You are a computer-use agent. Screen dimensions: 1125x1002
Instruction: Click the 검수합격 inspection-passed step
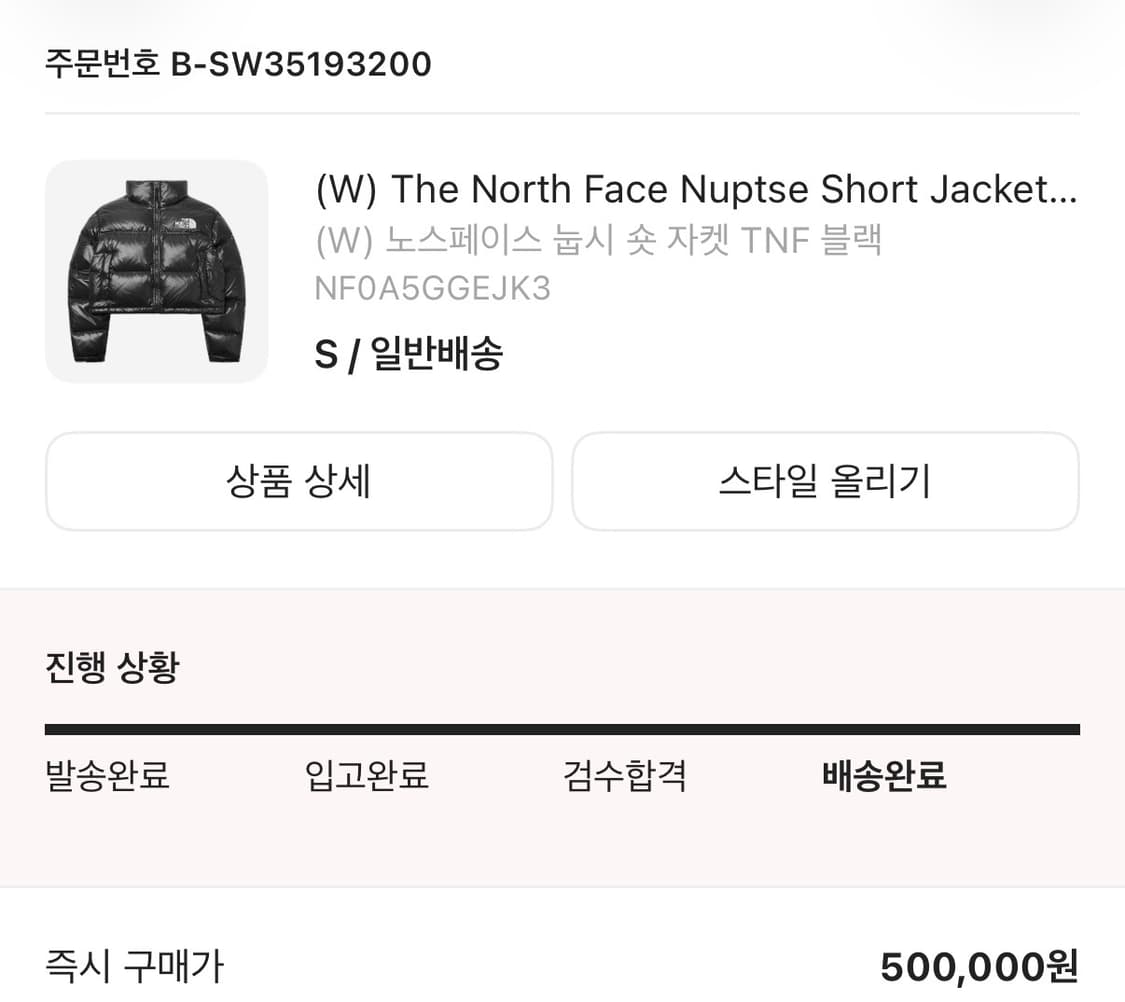[624, 775]
